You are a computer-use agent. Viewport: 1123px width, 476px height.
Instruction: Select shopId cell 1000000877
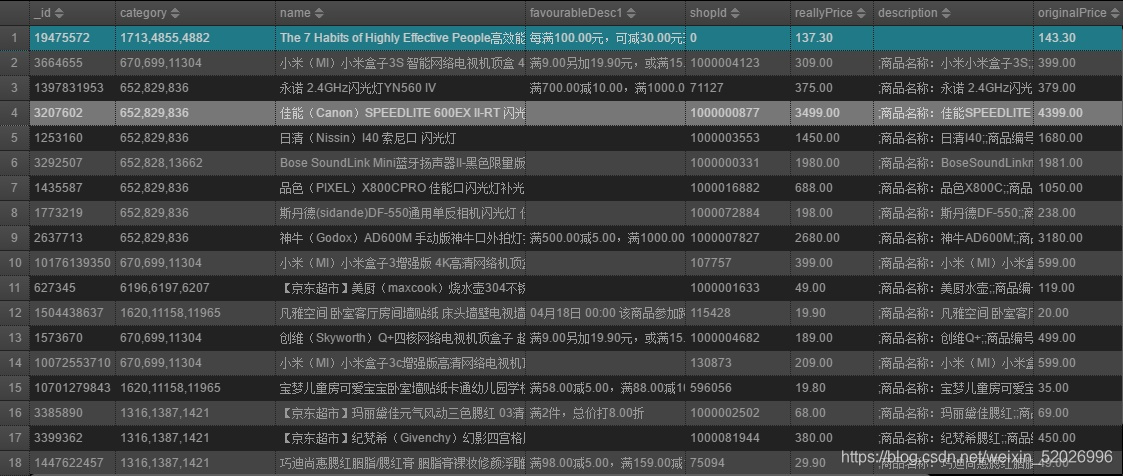point(738,113)
